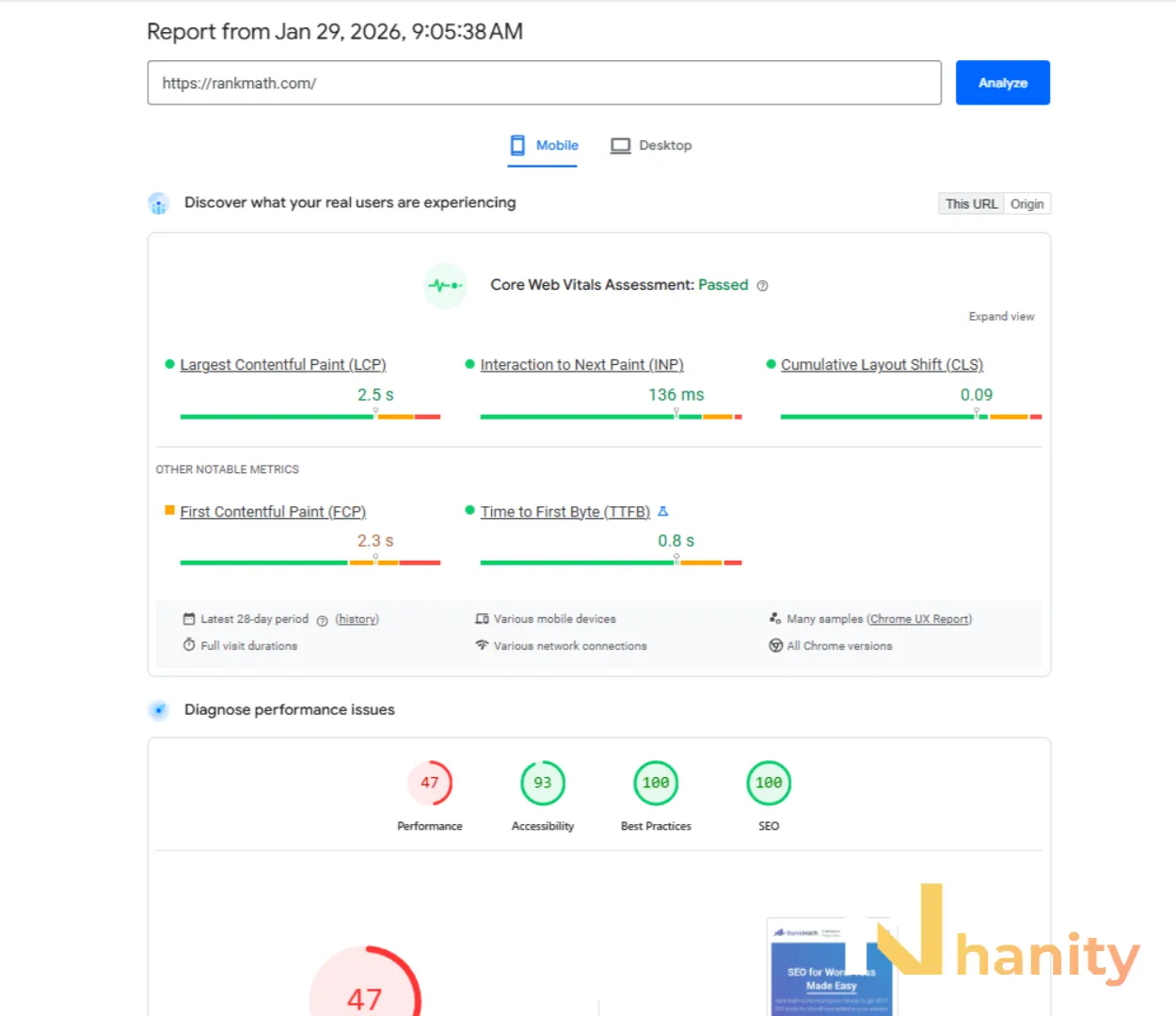This screenshot has width=1176, height=1016.
Task: Click the Analyze button
Action: (1002, 83)
